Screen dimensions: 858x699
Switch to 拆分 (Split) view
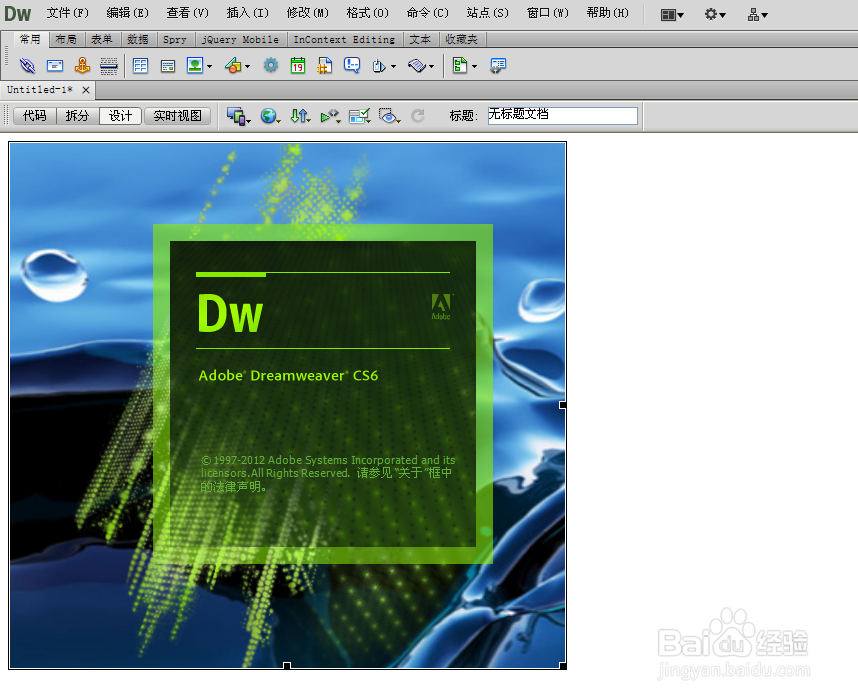(x=77, y=116)
